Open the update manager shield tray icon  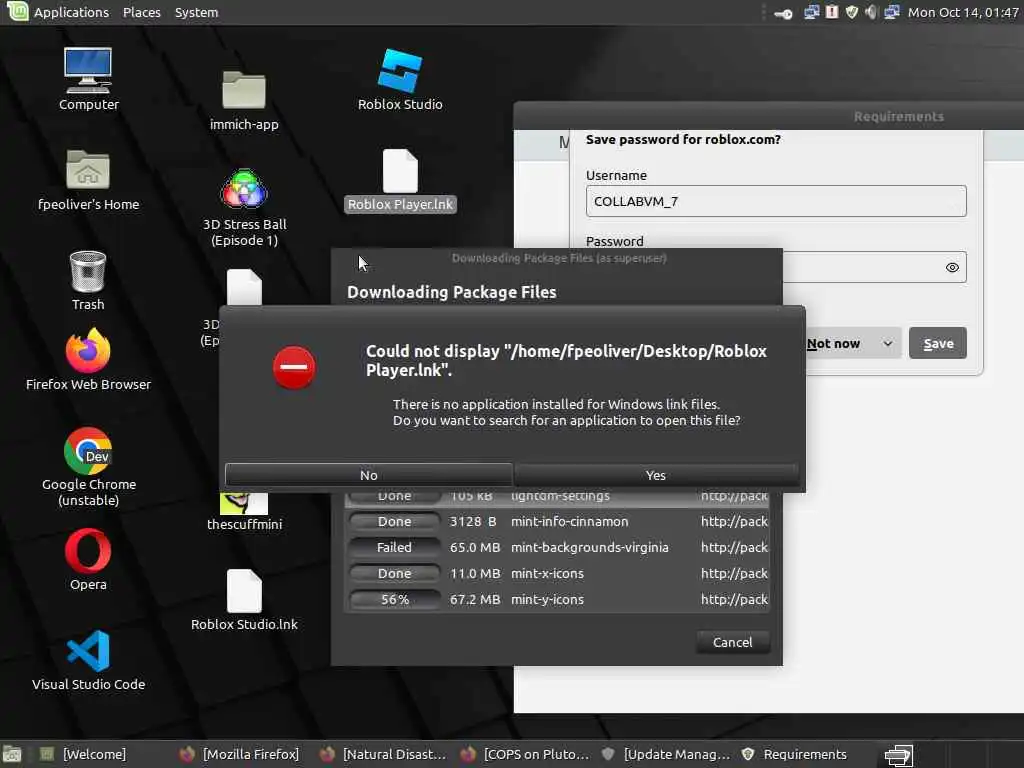coord(852,12)
